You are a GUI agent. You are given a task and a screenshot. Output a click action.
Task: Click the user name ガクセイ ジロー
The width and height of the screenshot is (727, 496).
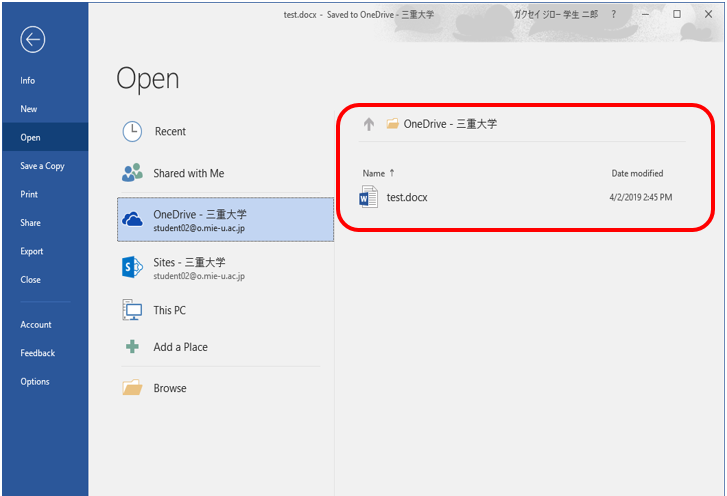pyautogui.click(x=555, y=14)
